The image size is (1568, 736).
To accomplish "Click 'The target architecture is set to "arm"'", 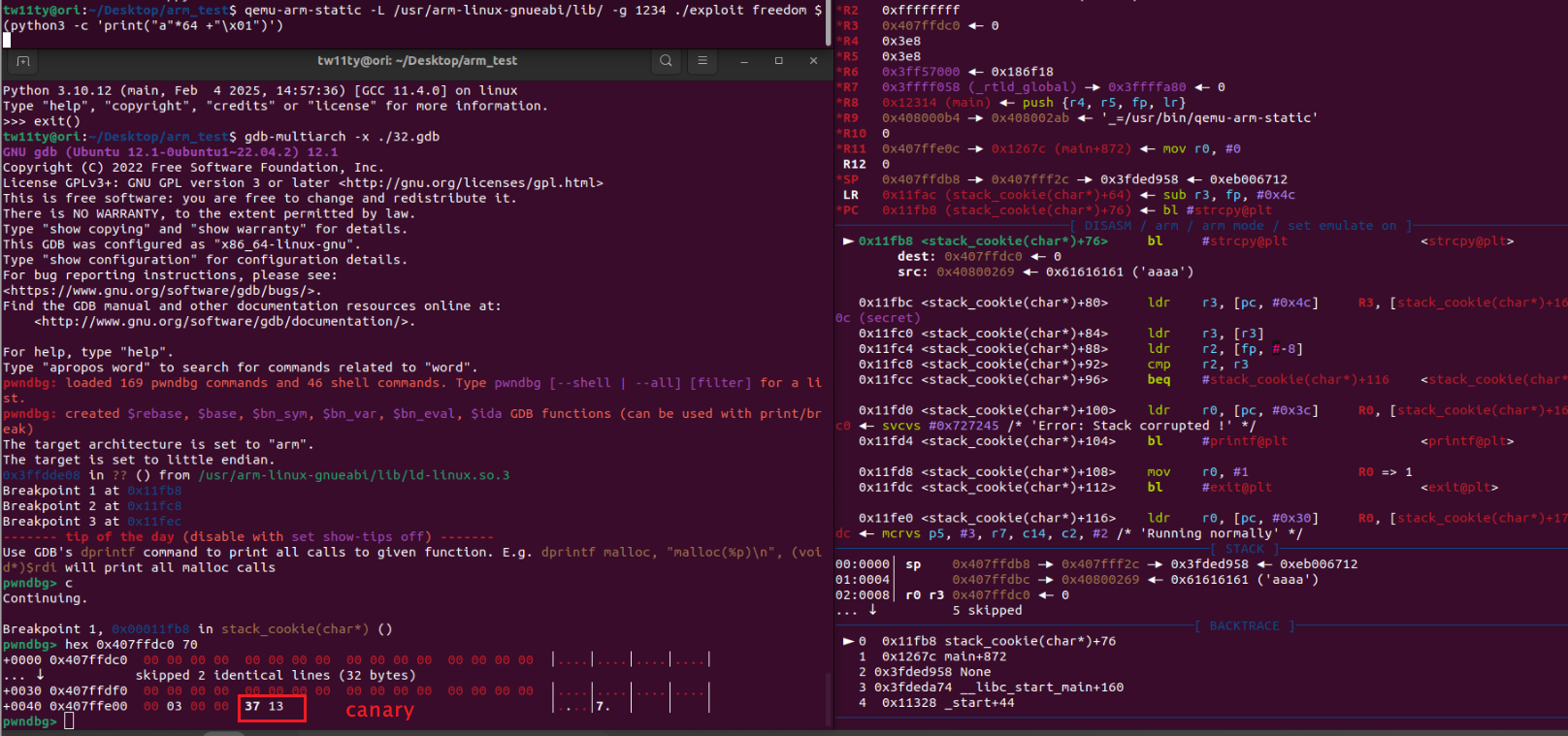I will coord(158,445).
